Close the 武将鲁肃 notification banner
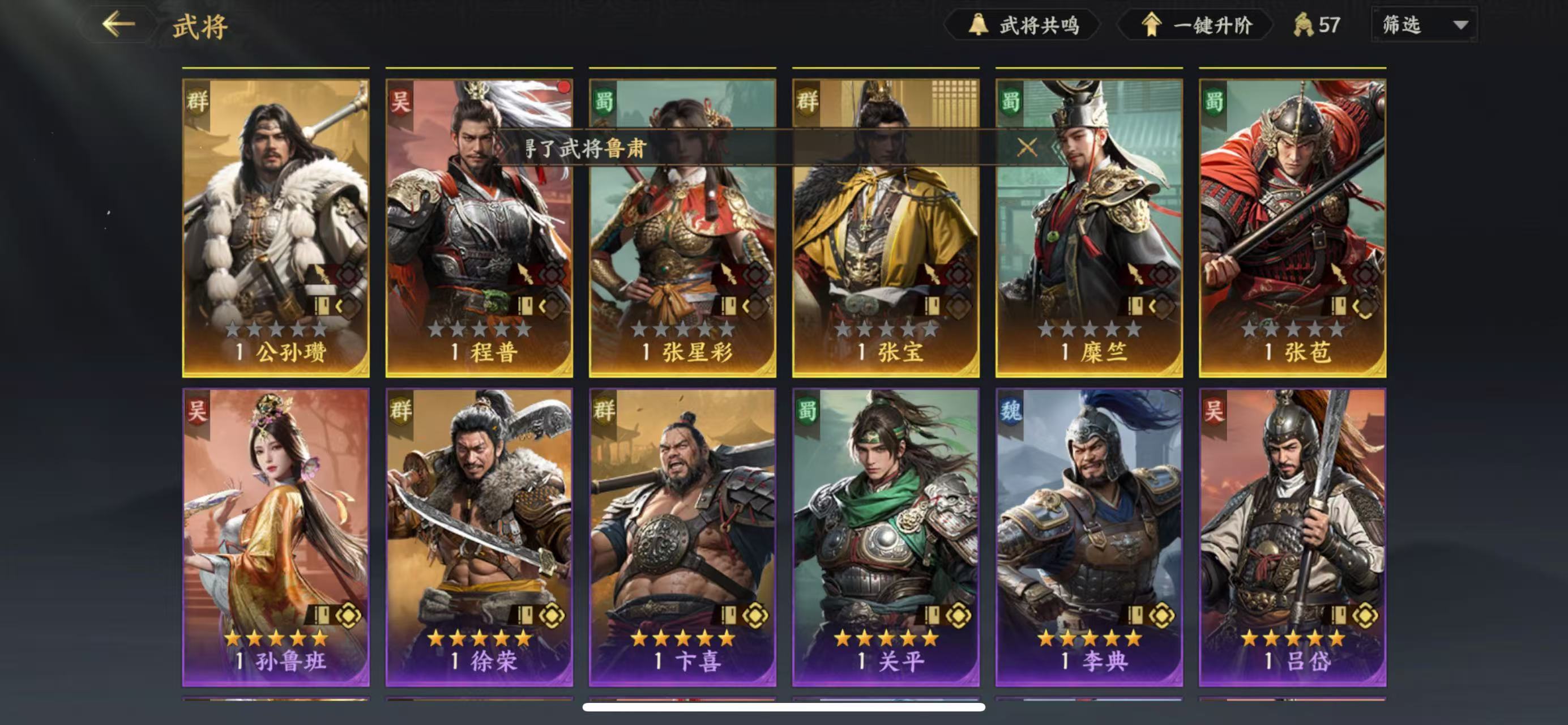This screenshot has width=1568, height=725. pyautogui.click(x=1027, y=147)
